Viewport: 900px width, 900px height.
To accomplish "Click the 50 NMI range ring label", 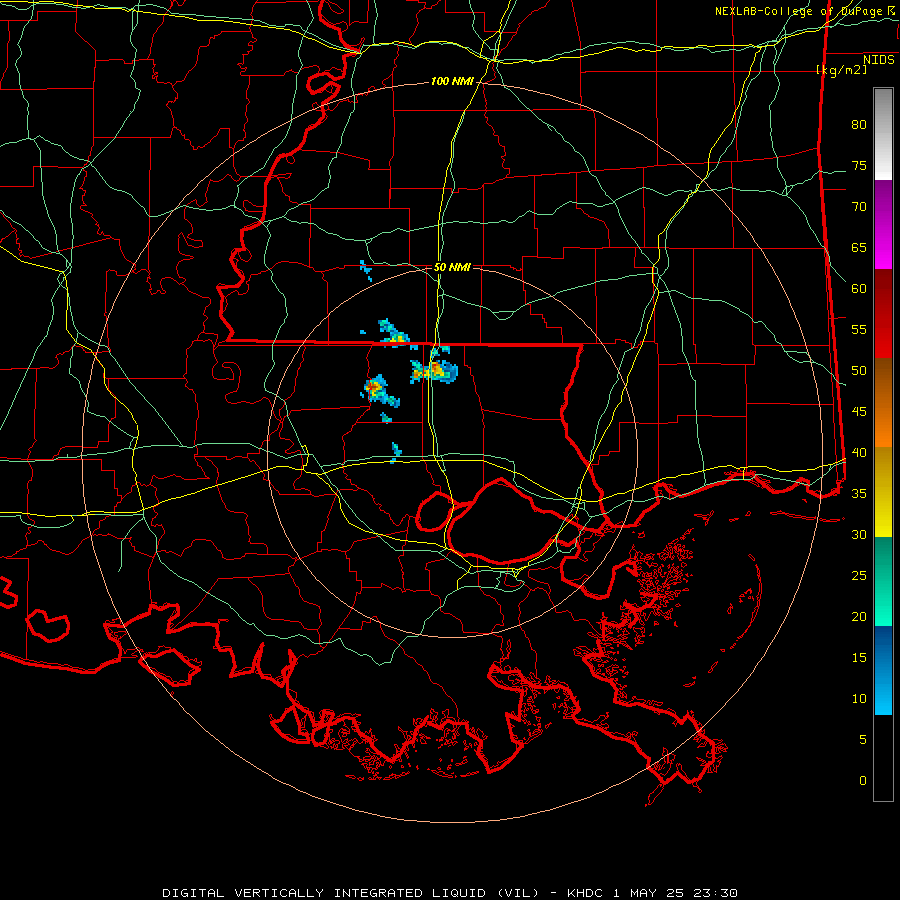I will 452,267.
